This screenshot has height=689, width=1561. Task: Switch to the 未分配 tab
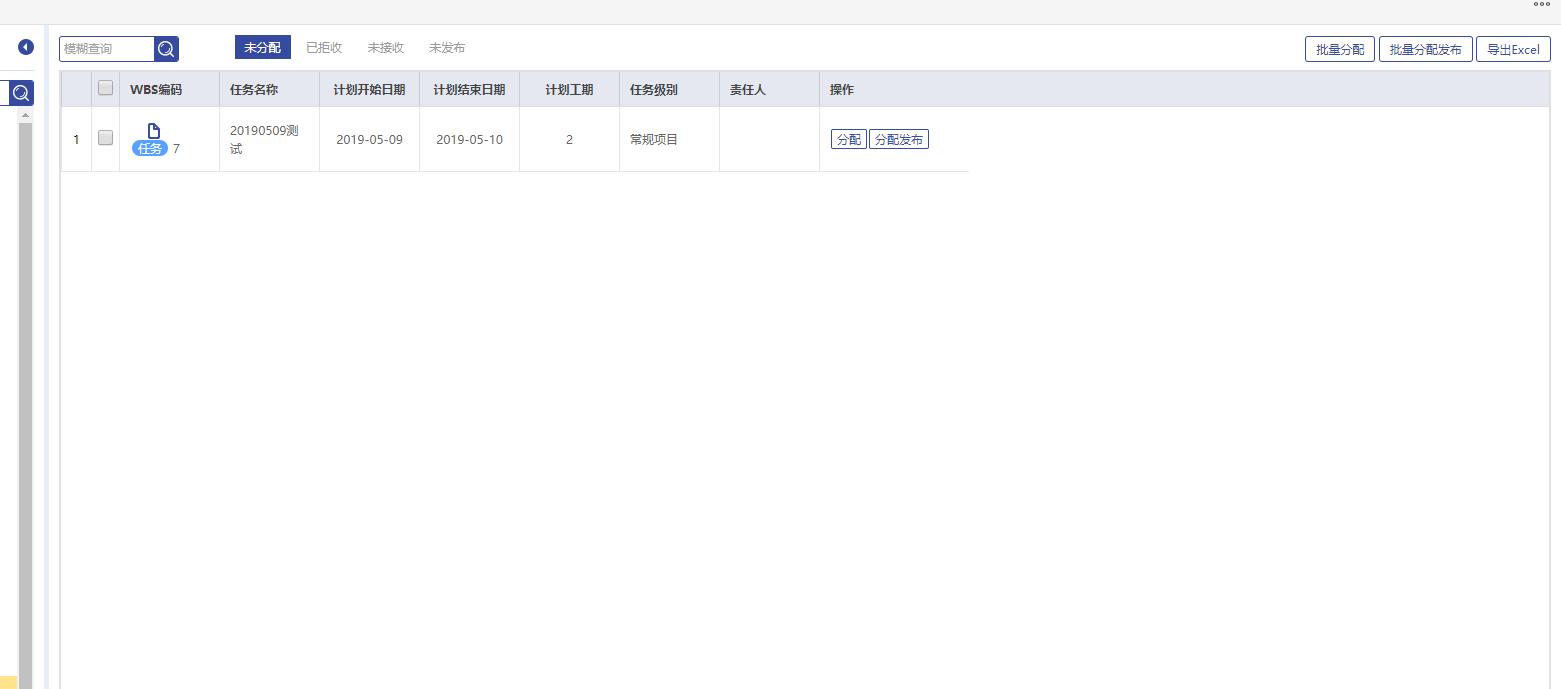tap(262, 48)
